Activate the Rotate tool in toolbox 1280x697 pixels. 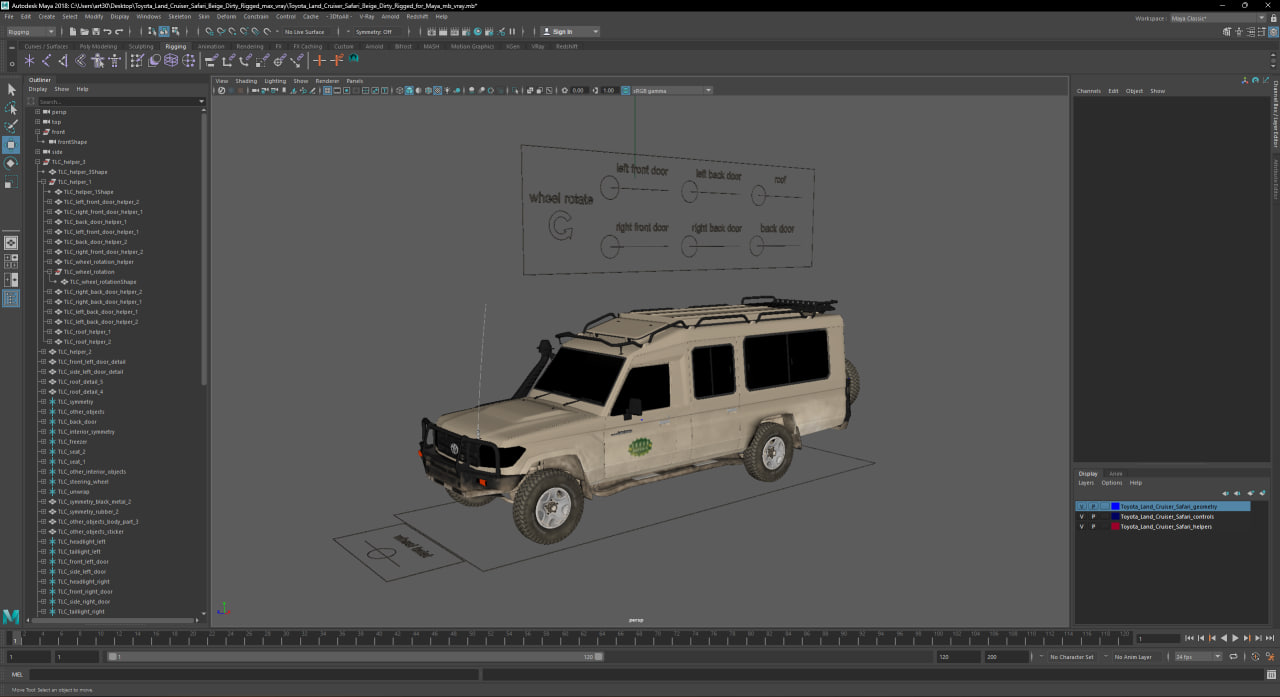pyautogui.click(x=11, y=163)
